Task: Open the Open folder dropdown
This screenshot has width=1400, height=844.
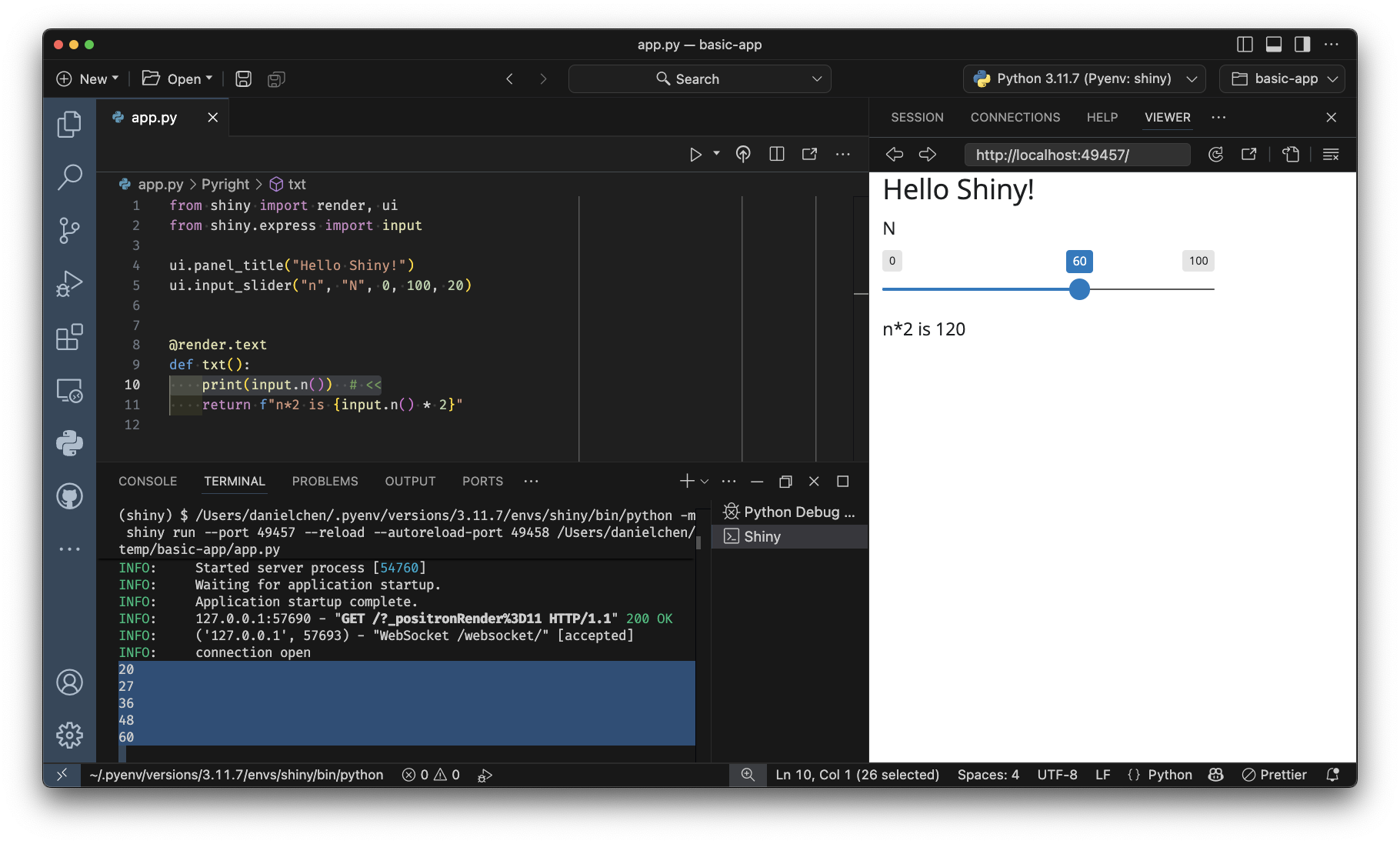Action: tap(177, 78)
